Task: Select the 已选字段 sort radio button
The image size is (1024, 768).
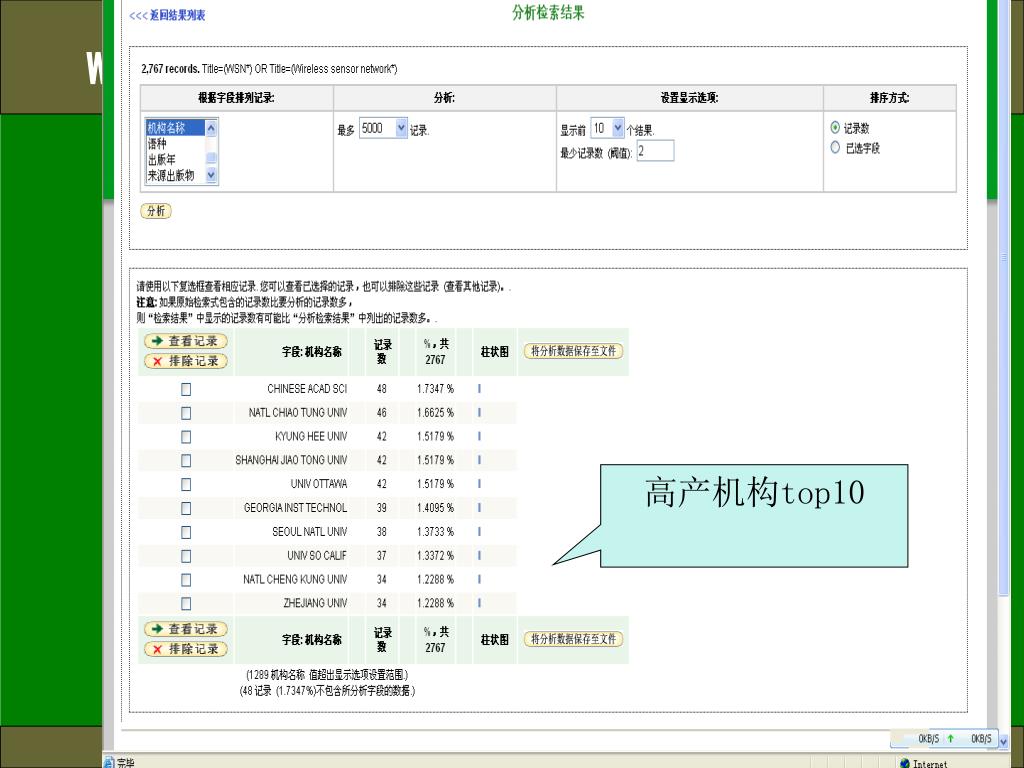Action: pos(836,148)
